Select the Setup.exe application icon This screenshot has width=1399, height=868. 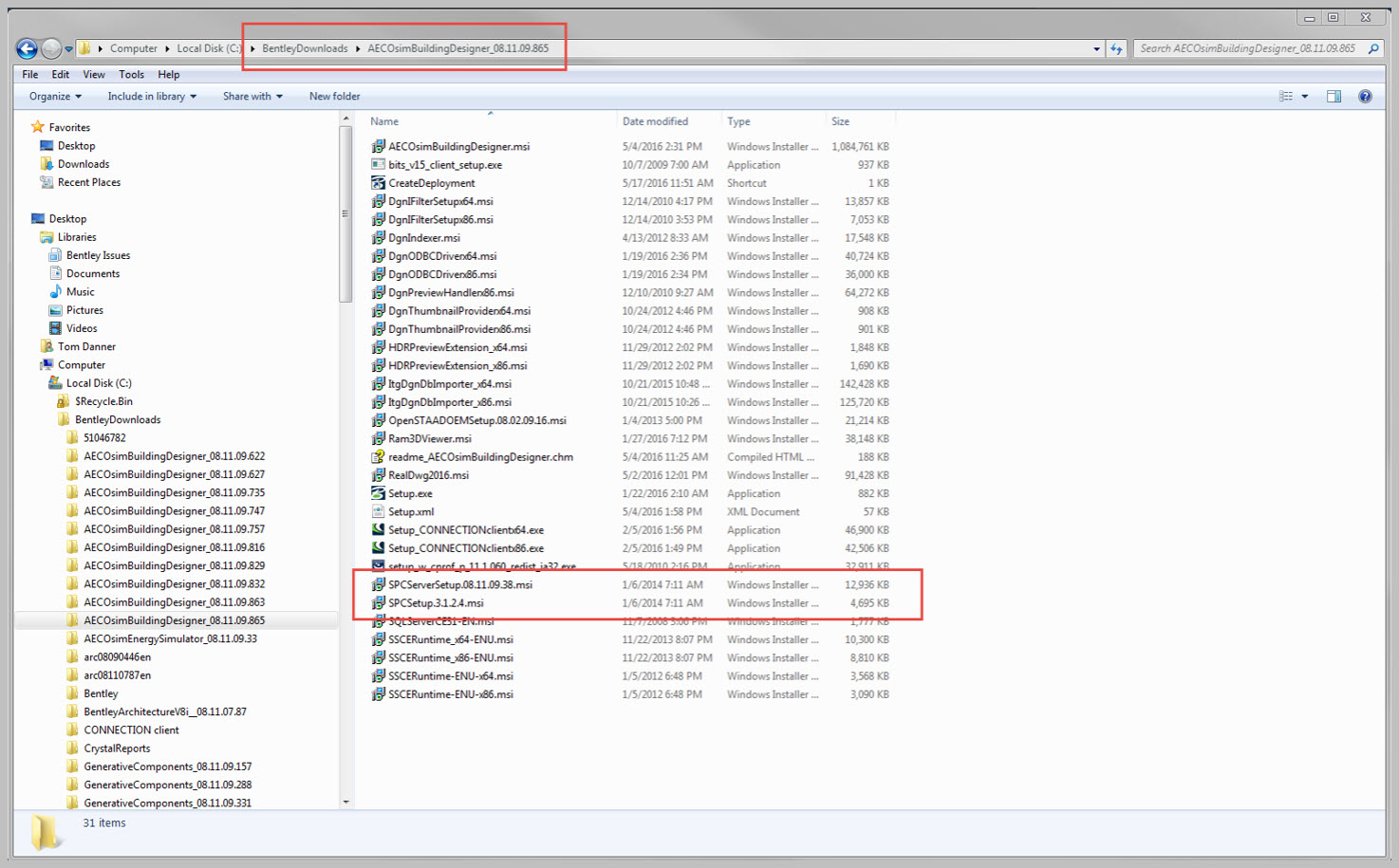(378, 493)
